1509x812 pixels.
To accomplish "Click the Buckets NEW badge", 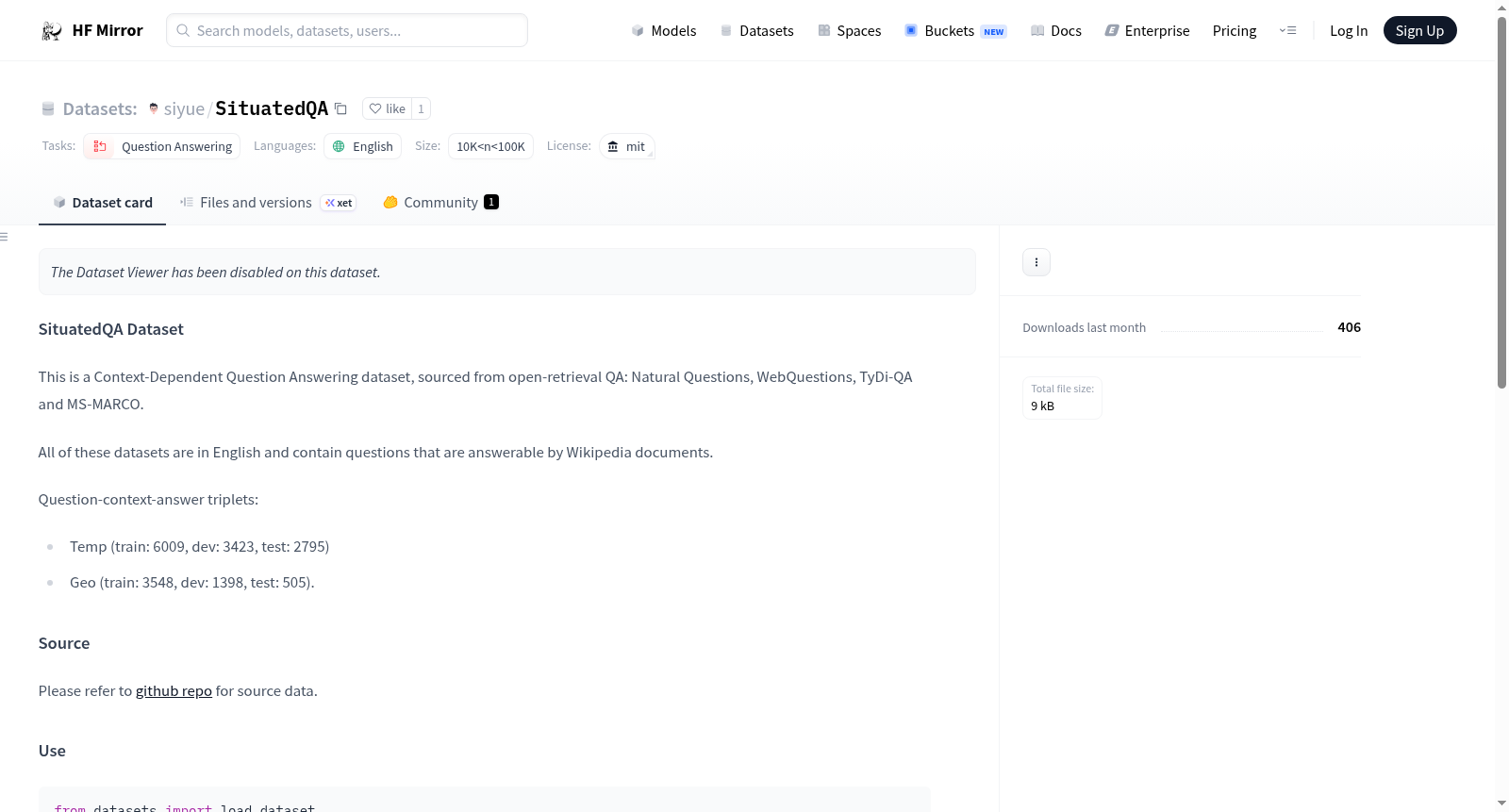I will pyautogui.click(x=994, y=31).
